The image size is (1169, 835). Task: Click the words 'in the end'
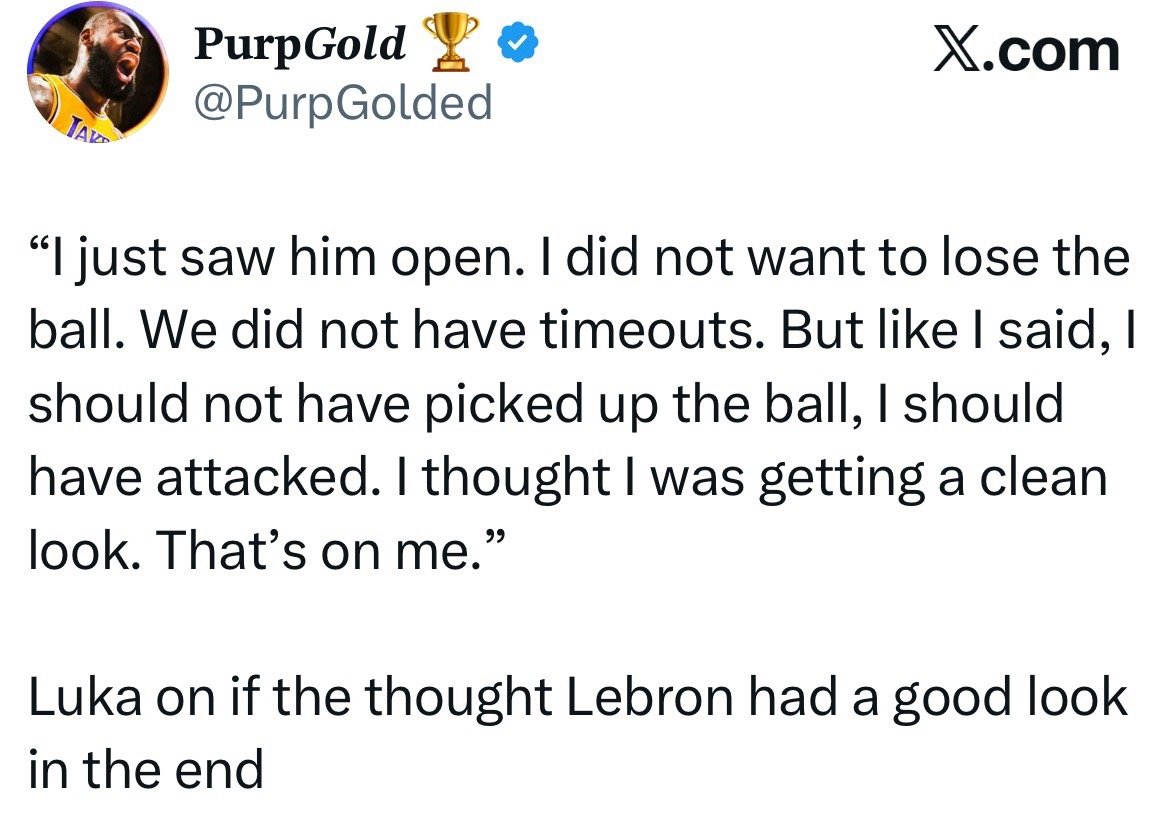click(x=145, y=768)
